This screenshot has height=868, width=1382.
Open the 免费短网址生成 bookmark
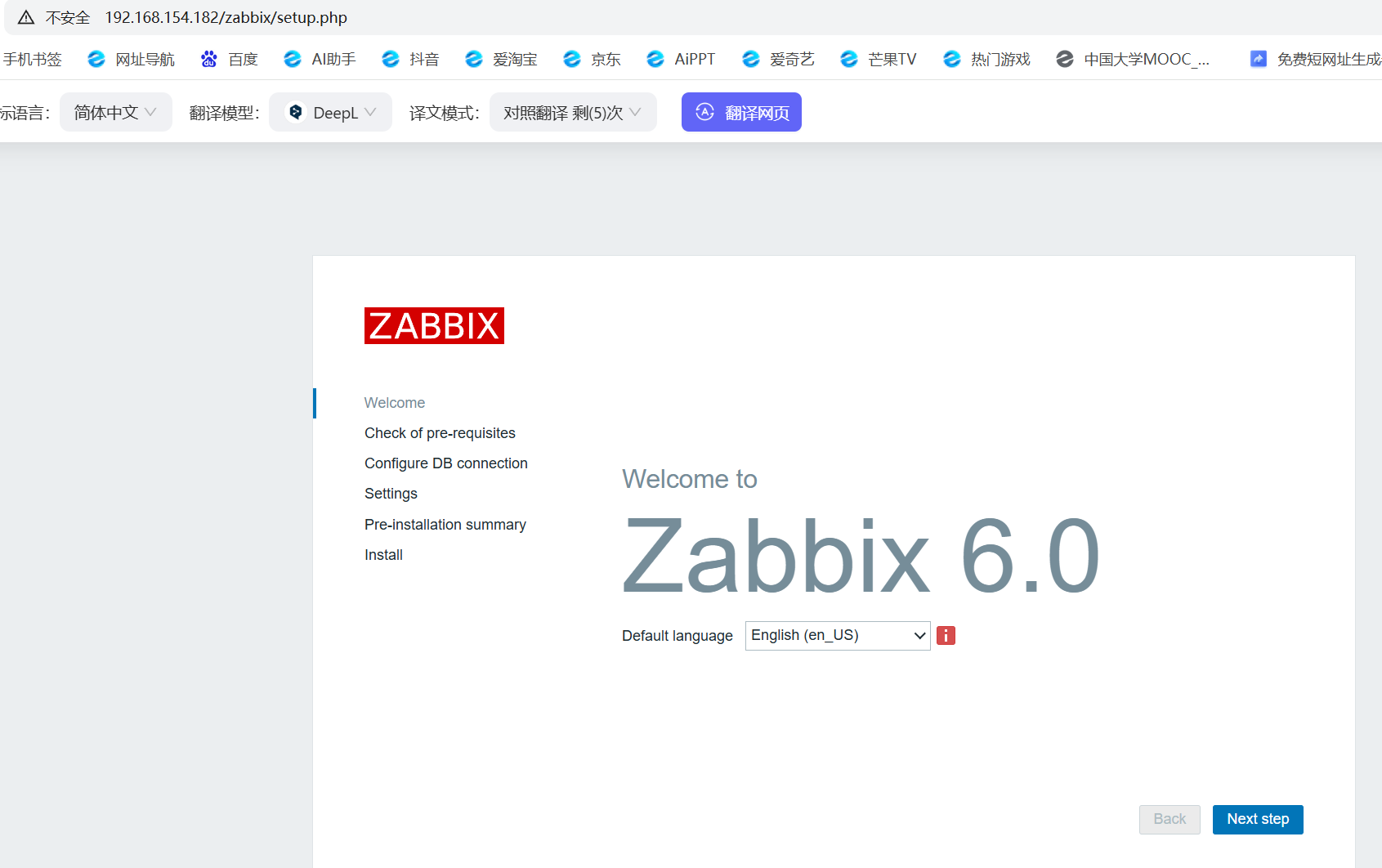coord(1329,59)
